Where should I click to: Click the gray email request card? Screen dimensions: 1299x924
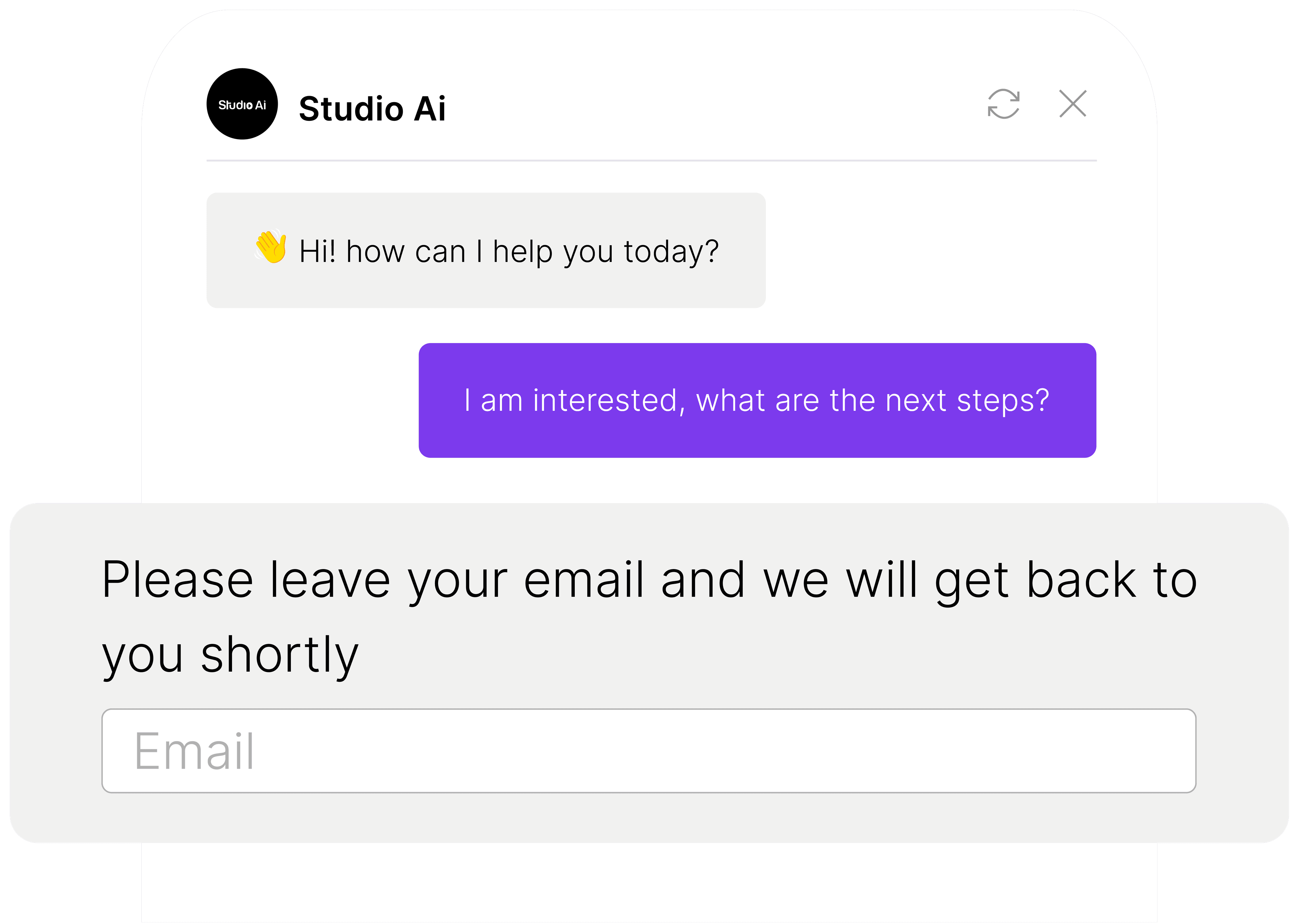[x=649, y=673]
